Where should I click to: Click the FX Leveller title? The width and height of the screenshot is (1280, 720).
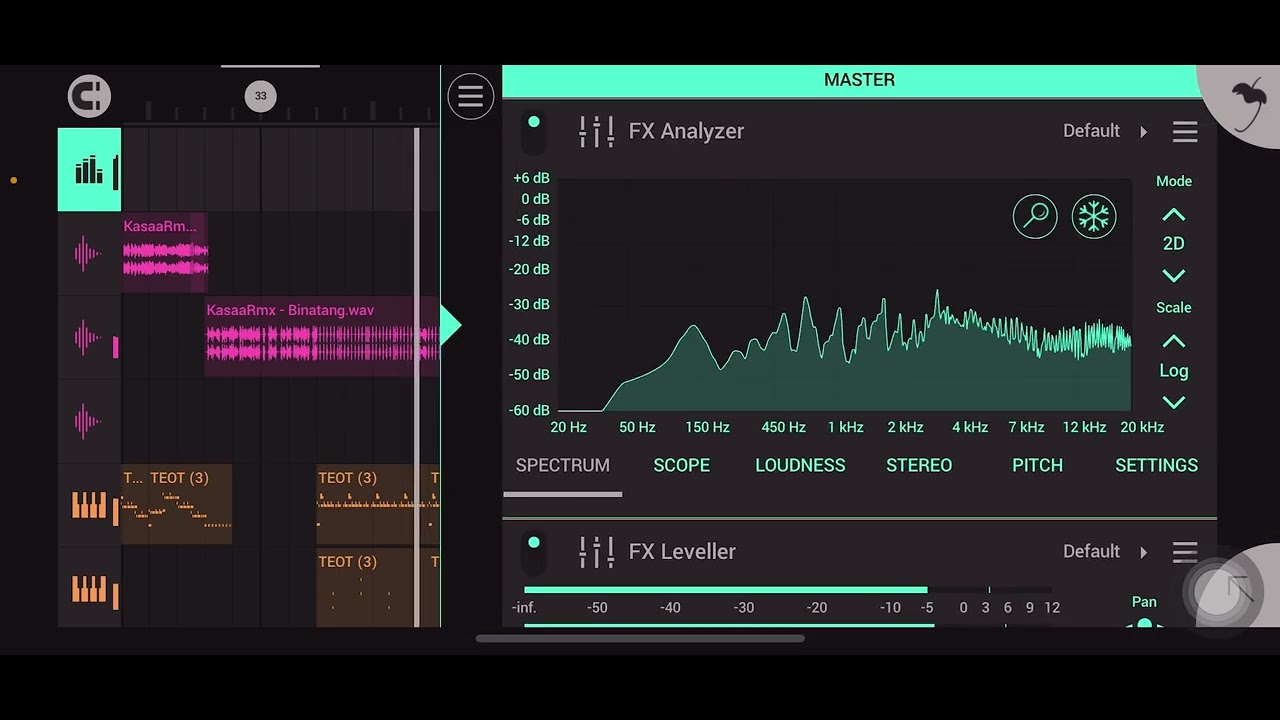682,552
